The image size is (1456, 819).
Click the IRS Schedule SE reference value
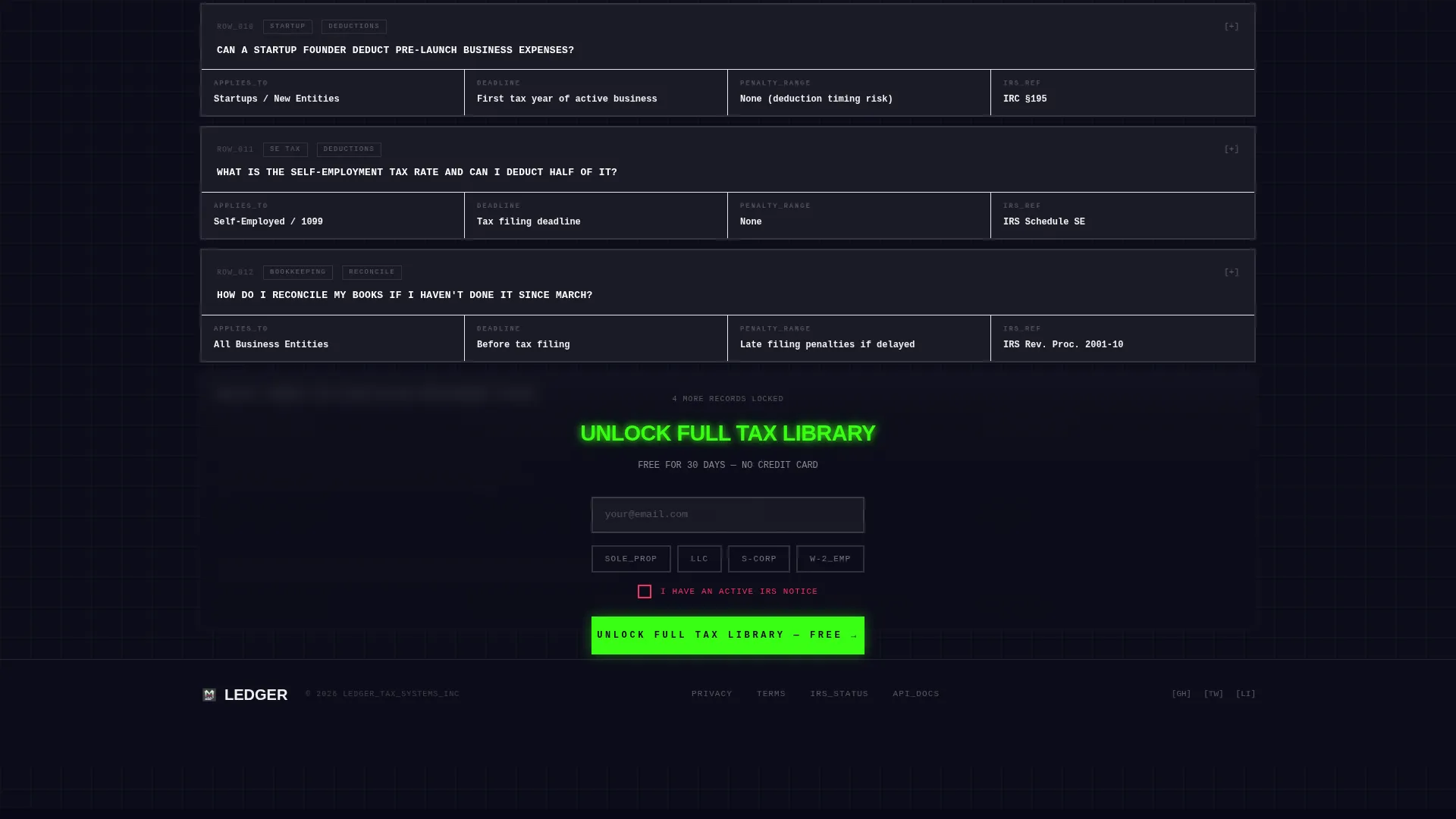point(1044,222)
